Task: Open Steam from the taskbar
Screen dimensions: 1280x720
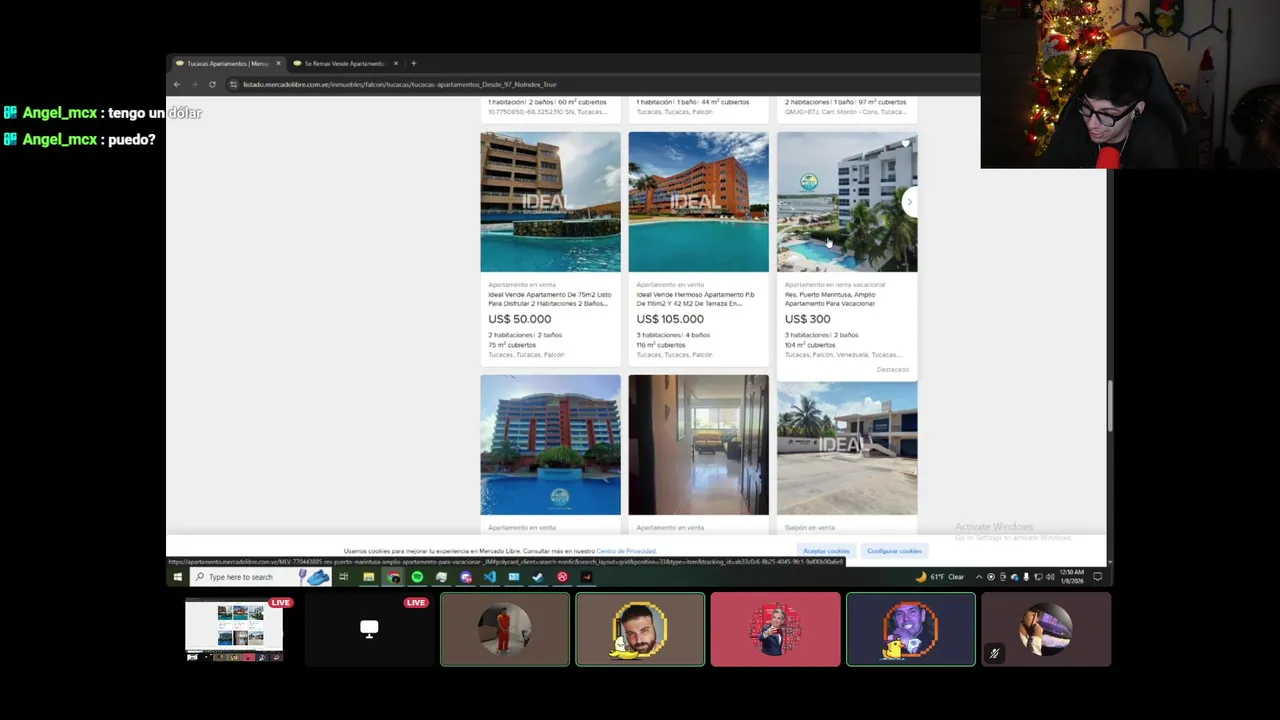Action: (538, 577)
